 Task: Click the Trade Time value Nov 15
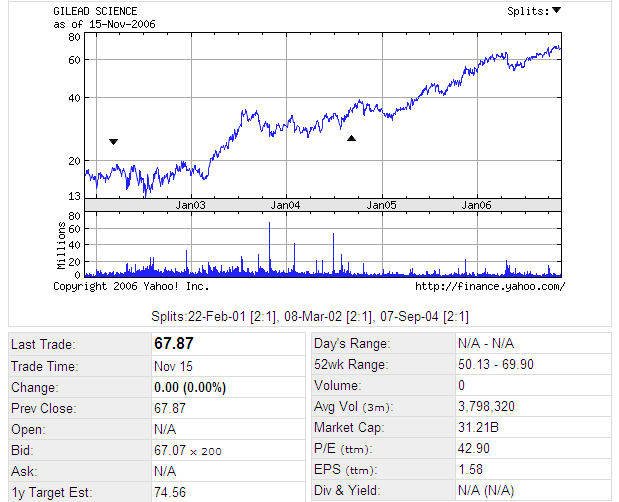click(x=173, y=366)
